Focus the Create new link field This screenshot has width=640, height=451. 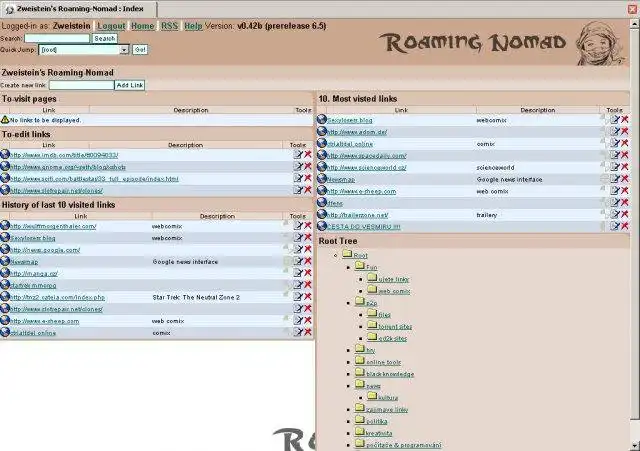coord(82,85)
